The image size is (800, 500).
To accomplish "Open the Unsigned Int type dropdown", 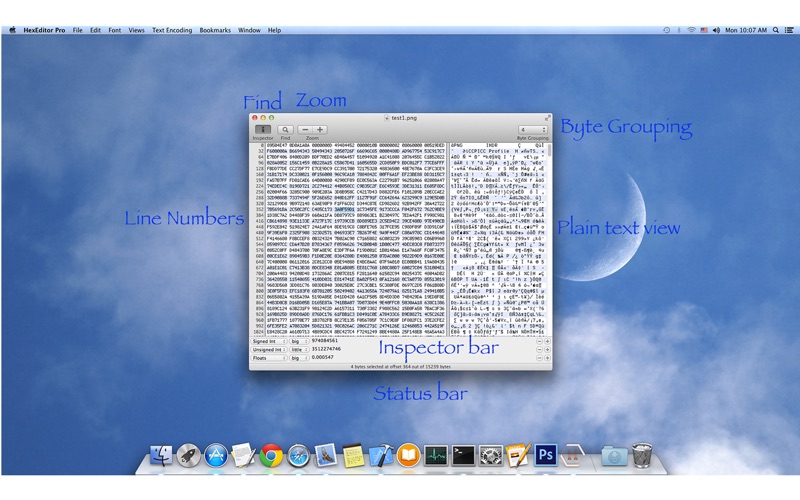I will pos(268,349).
